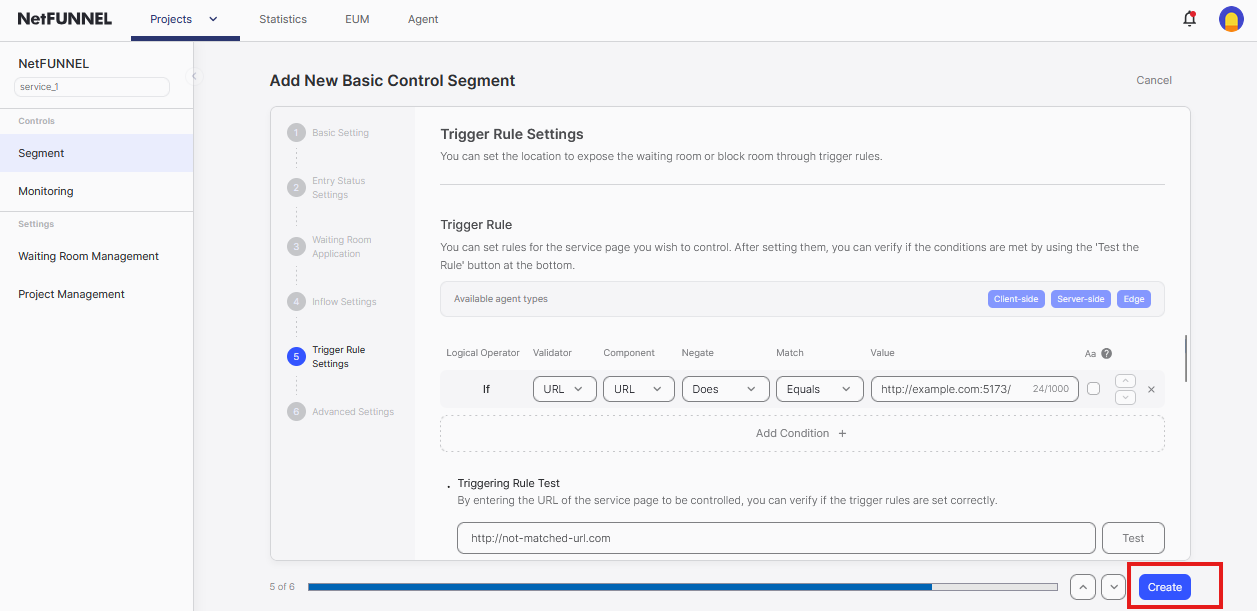This screenshot has width=1257, height=611.
Task: Remove the trigger condition with the X icon
Action: pos(1151,389)
